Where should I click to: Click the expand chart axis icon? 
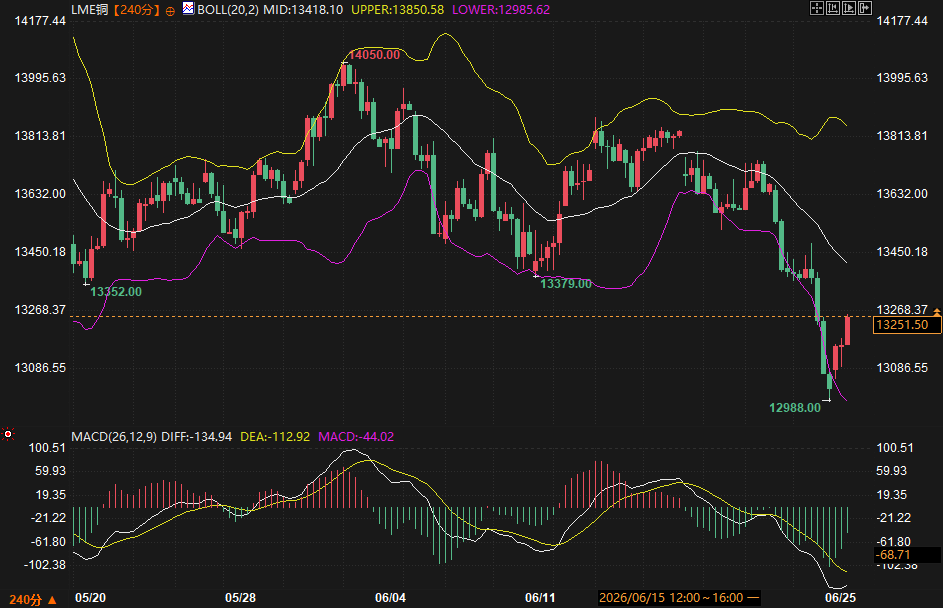coord(849,8)
